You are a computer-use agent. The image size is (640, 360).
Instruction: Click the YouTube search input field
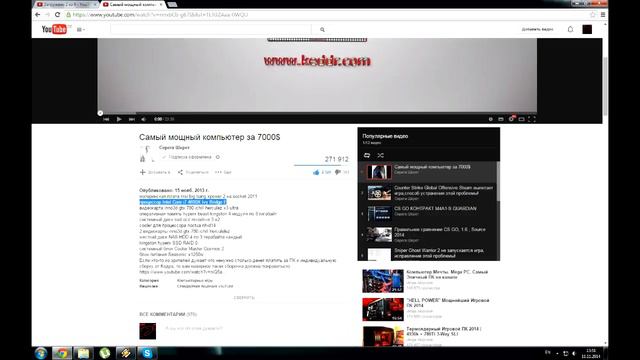point(211,29)
